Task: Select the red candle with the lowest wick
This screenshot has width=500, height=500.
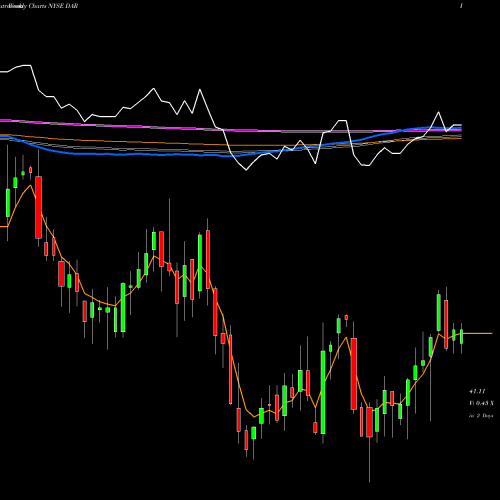Action: click(369, 422)
